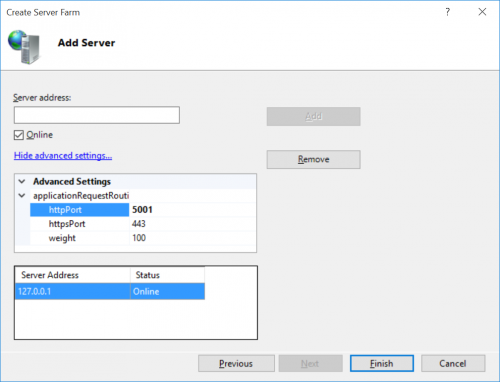Click the Finish button
Screen dimensions: 500x382
382,363
